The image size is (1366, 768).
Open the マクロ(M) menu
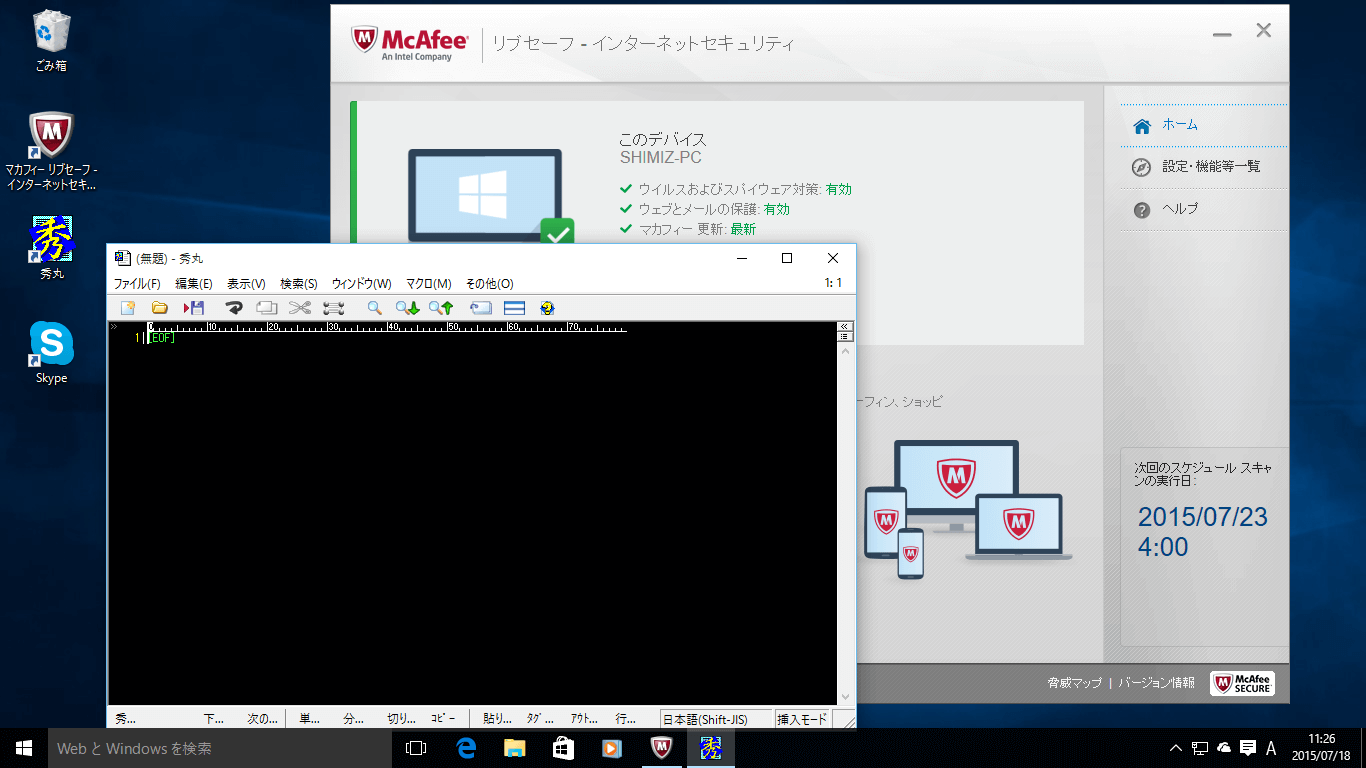click(x=429, y=284)
